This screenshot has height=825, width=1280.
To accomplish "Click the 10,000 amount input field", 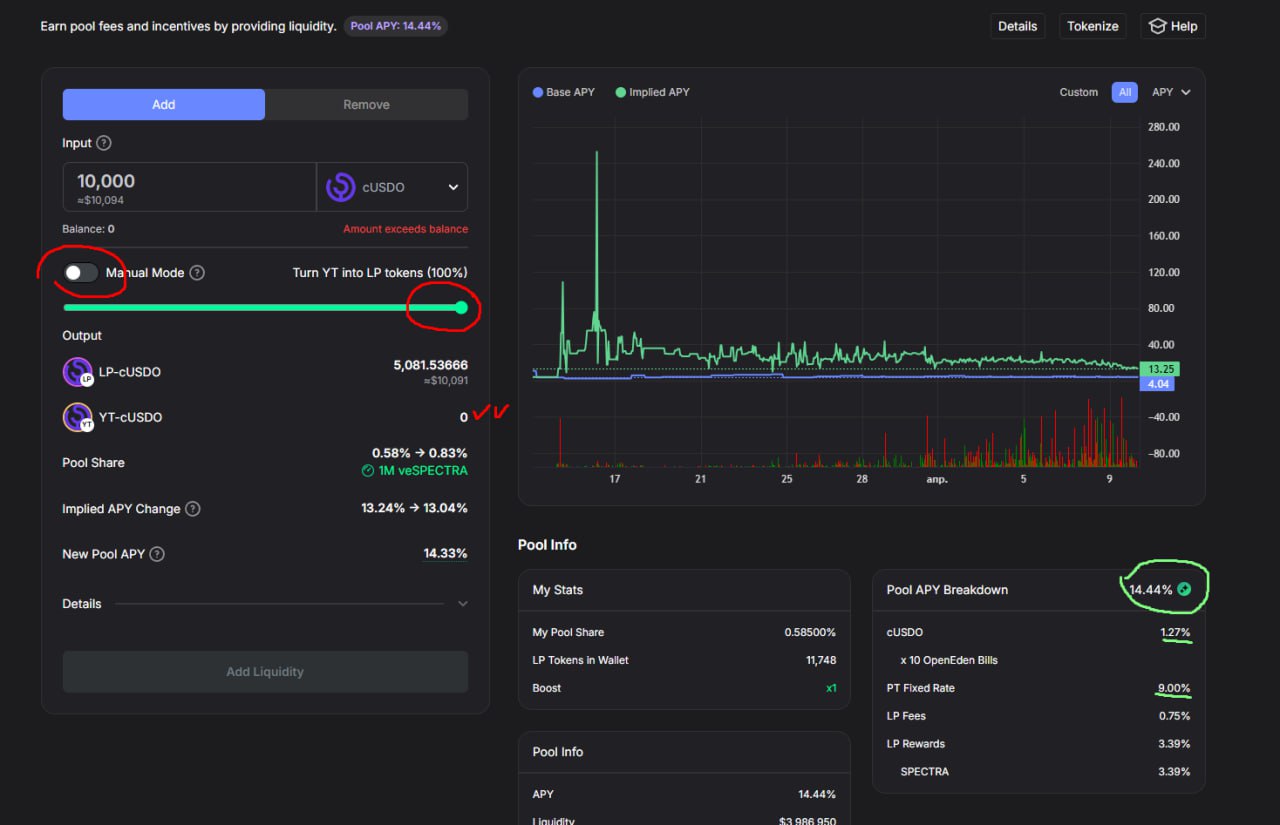I will [x=190, y=187].
